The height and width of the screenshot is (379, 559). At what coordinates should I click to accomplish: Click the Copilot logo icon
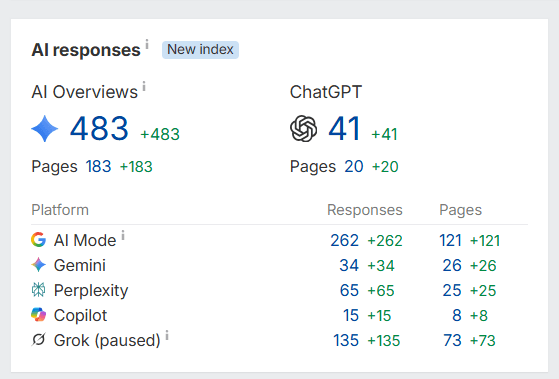[x=39, y=315]
